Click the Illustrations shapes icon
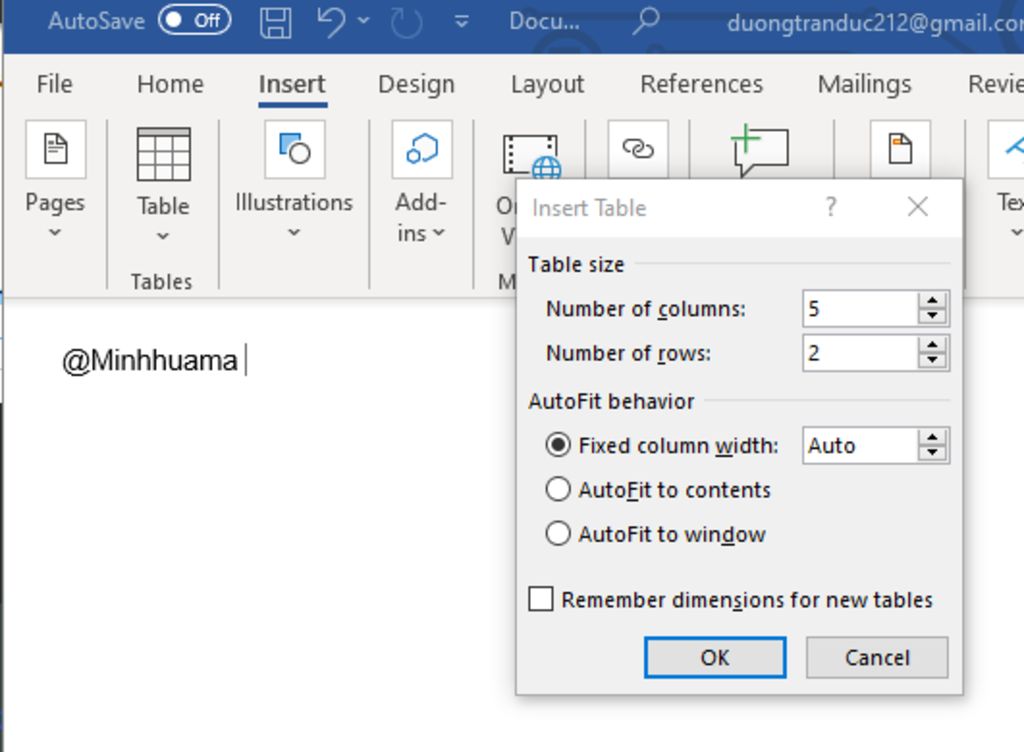The height and width of the screenshot is (752, 1024). [x=294, y=150]
